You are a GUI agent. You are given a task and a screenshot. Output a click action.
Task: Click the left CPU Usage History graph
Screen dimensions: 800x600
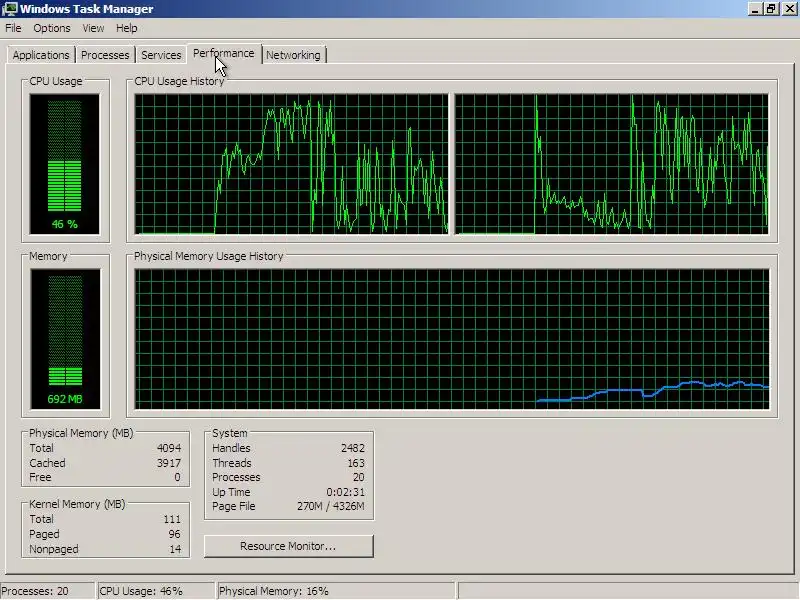tap(291, 164)
